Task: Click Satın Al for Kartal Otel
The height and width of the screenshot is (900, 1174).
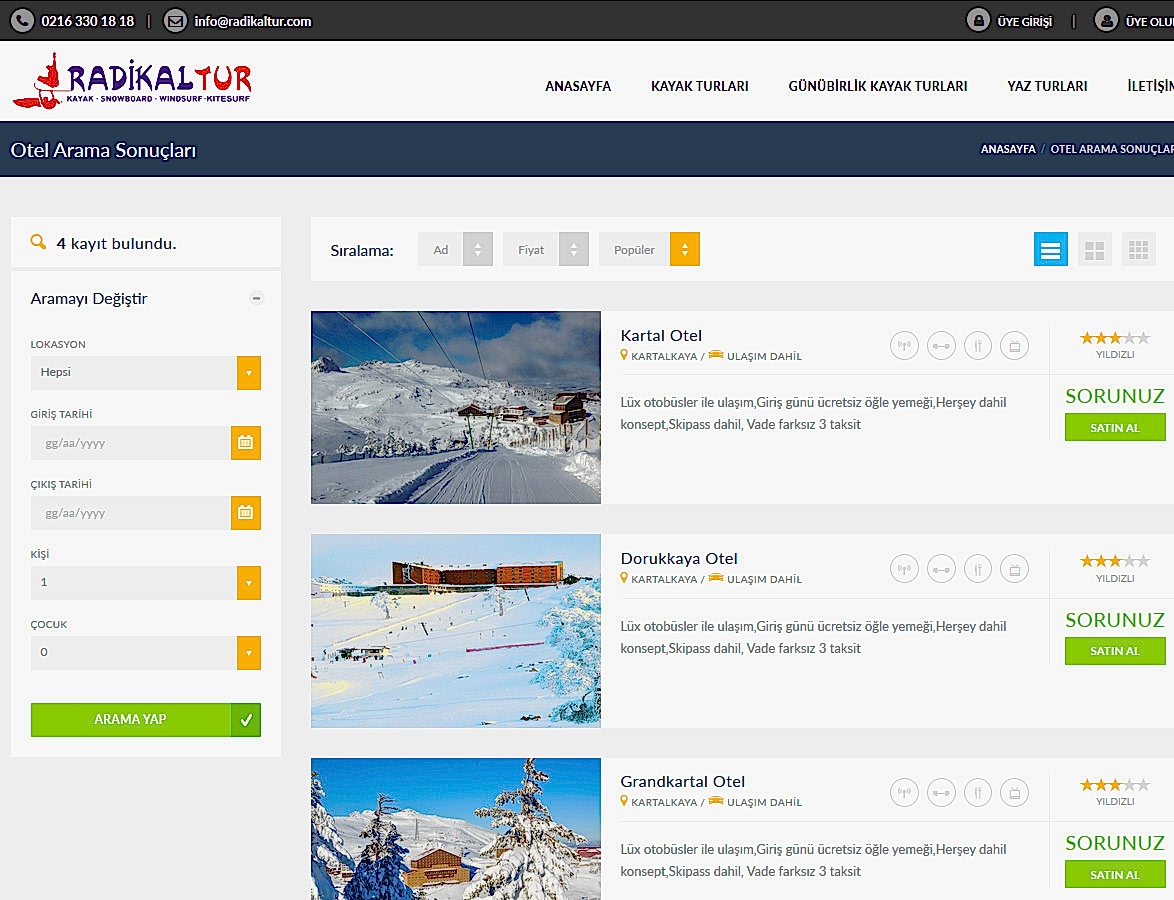Action: [1114, 428]
